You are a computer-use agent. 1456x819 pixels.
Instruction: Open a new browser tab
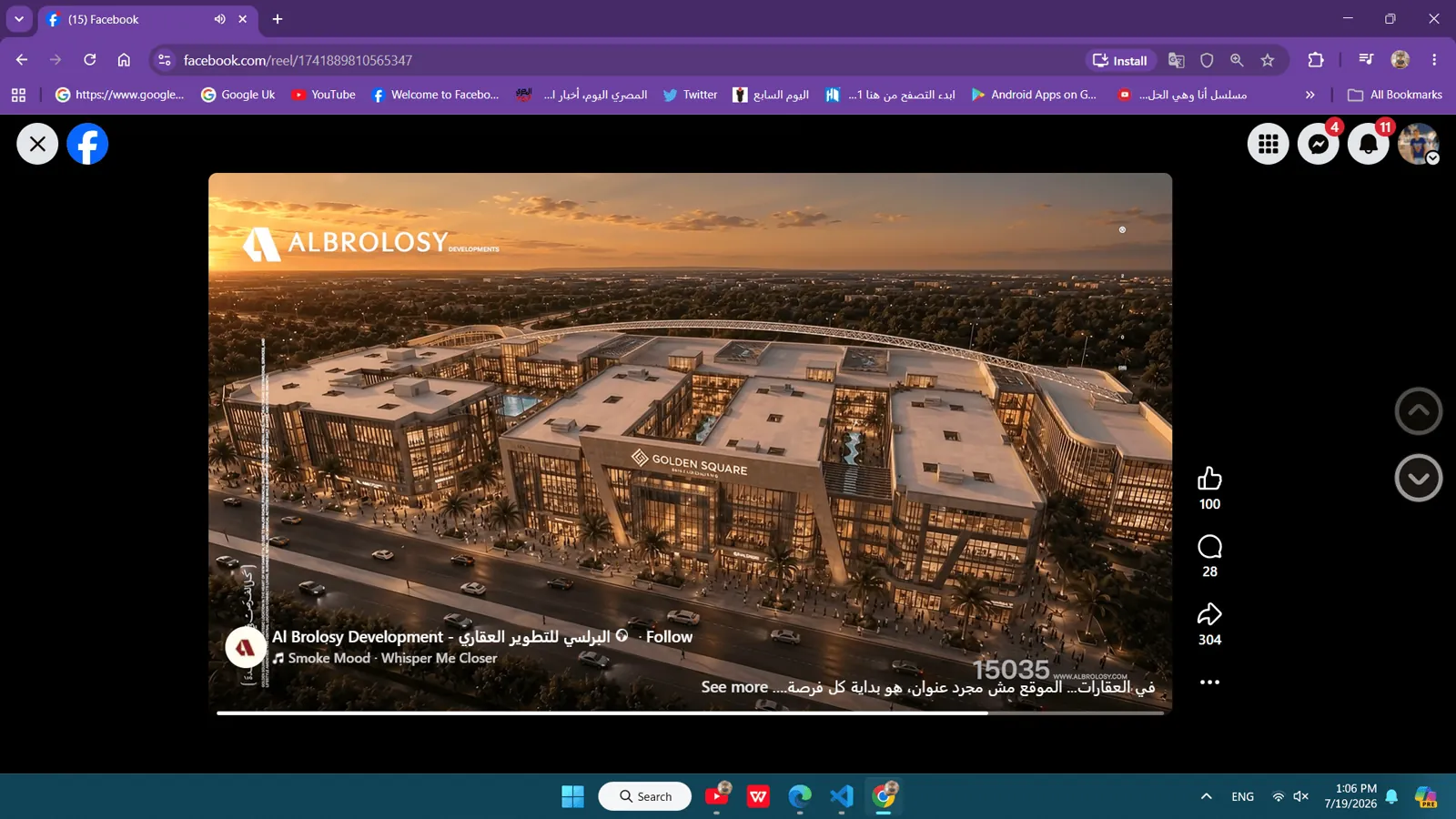[278, 19]
